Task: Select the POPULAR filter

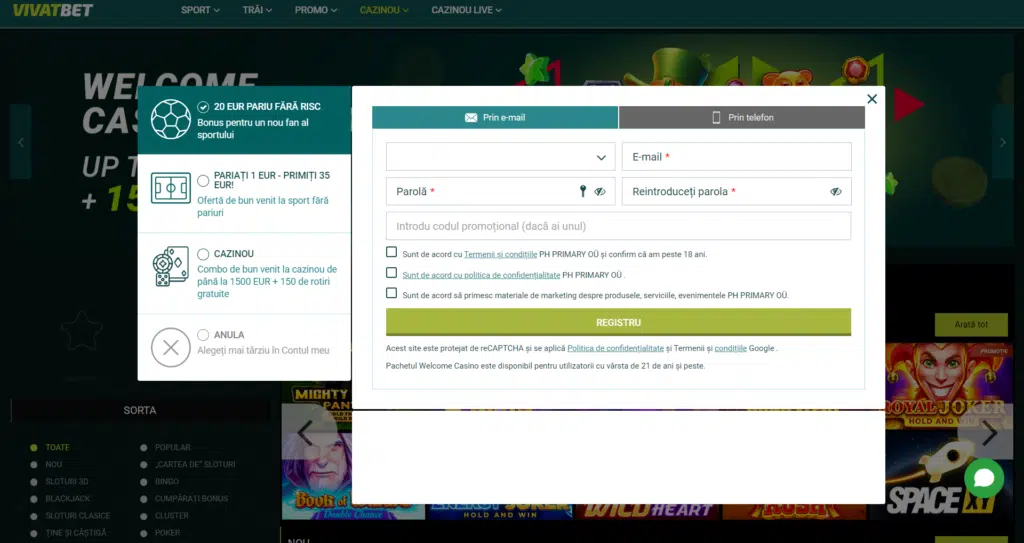Action: 166,448
